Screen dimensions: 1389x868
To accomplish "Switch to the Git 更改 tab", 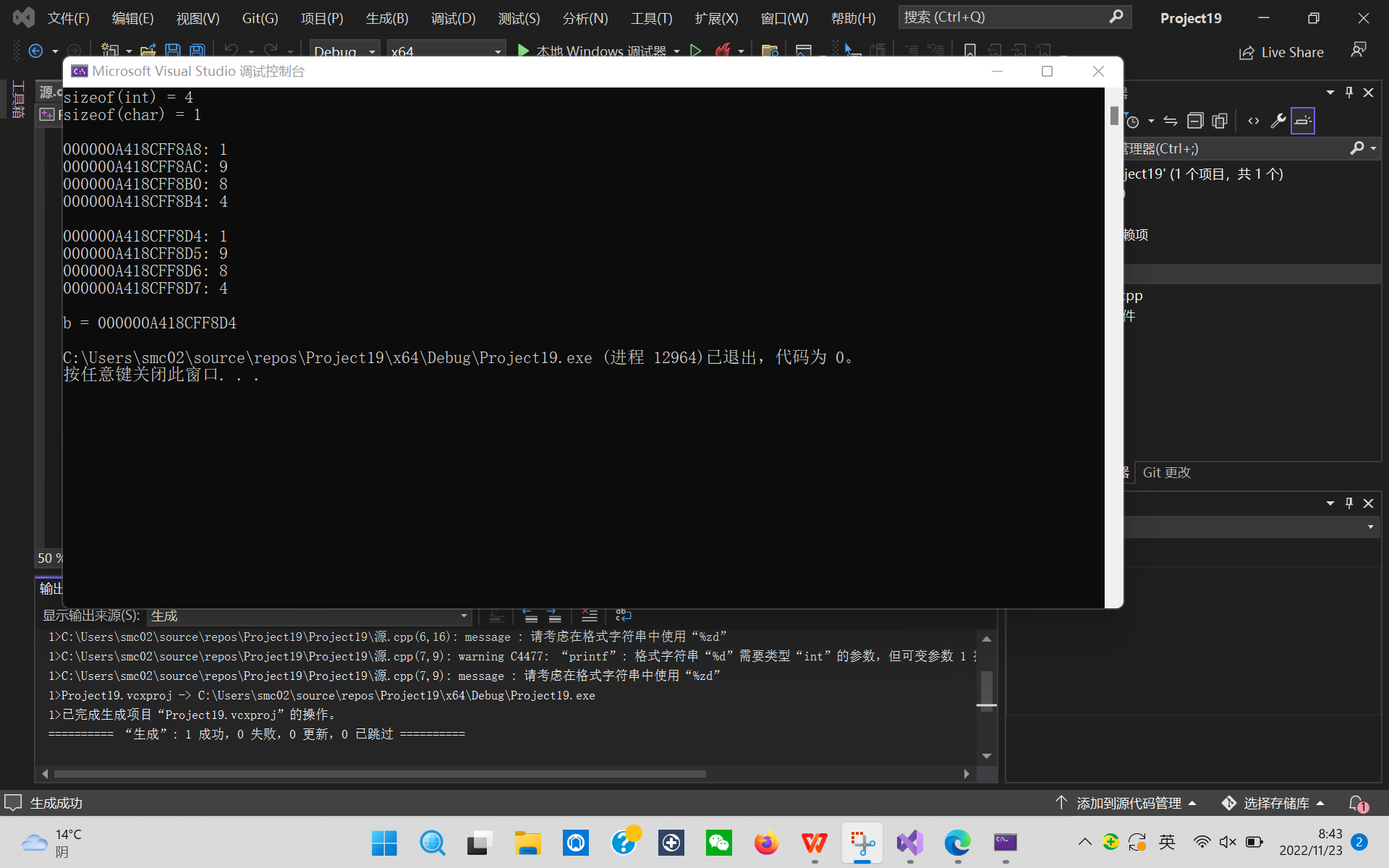I will click(1166, 472).
